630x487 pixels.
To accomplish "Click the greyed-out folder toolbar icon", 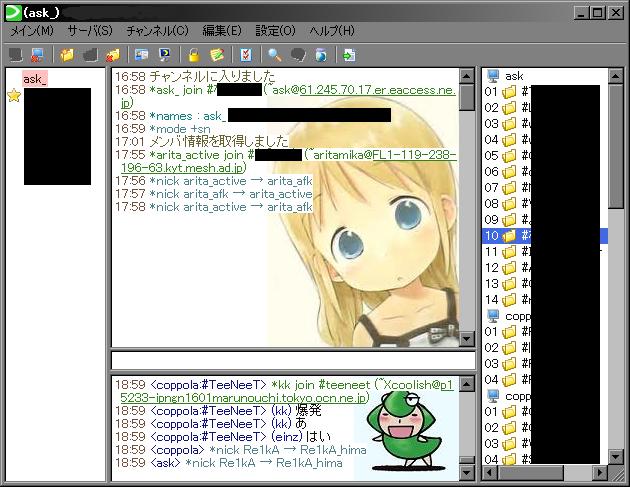I will click(x=90, y=55).
